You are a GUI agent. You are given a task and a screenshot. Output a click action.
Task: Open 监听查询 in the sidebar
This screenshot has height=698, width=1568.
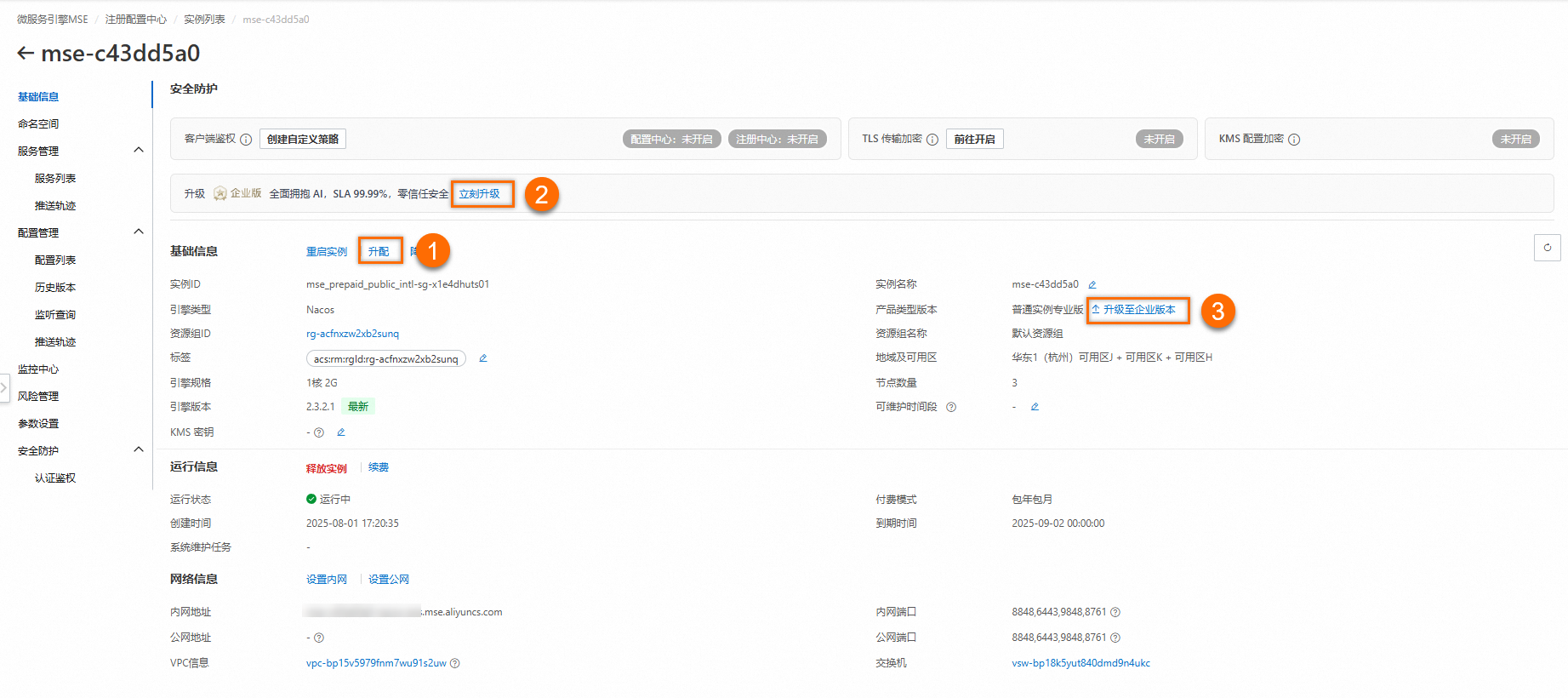[55, 315]
